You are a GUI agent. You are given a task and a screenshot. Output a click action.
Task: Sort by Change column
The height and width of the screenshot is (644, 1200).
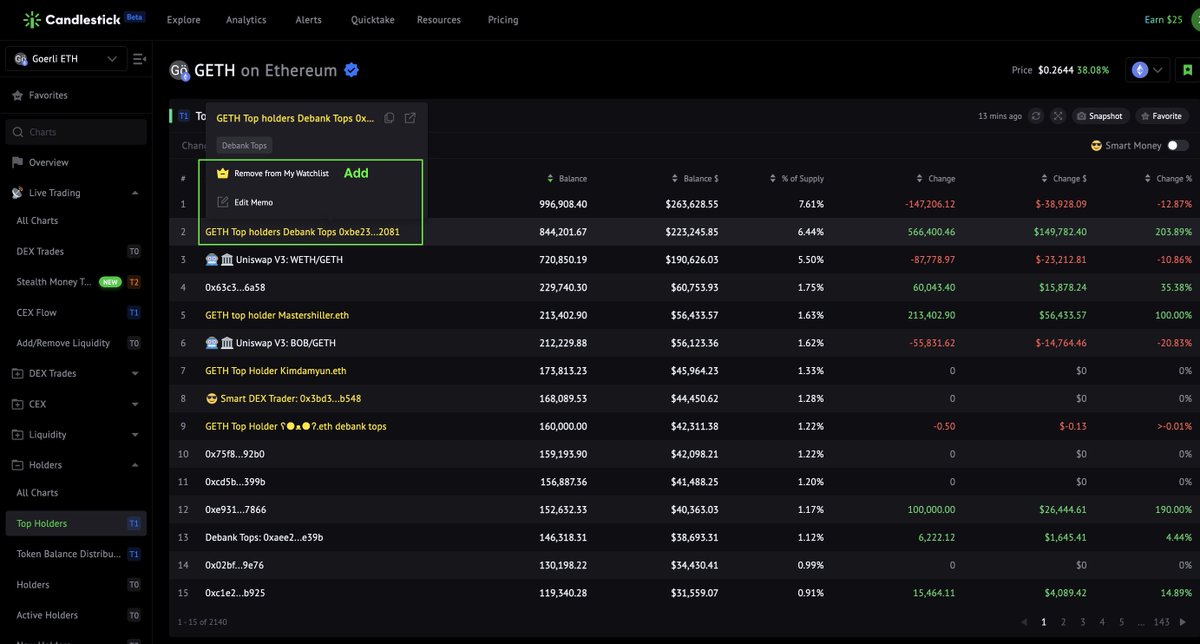[936, 178]
